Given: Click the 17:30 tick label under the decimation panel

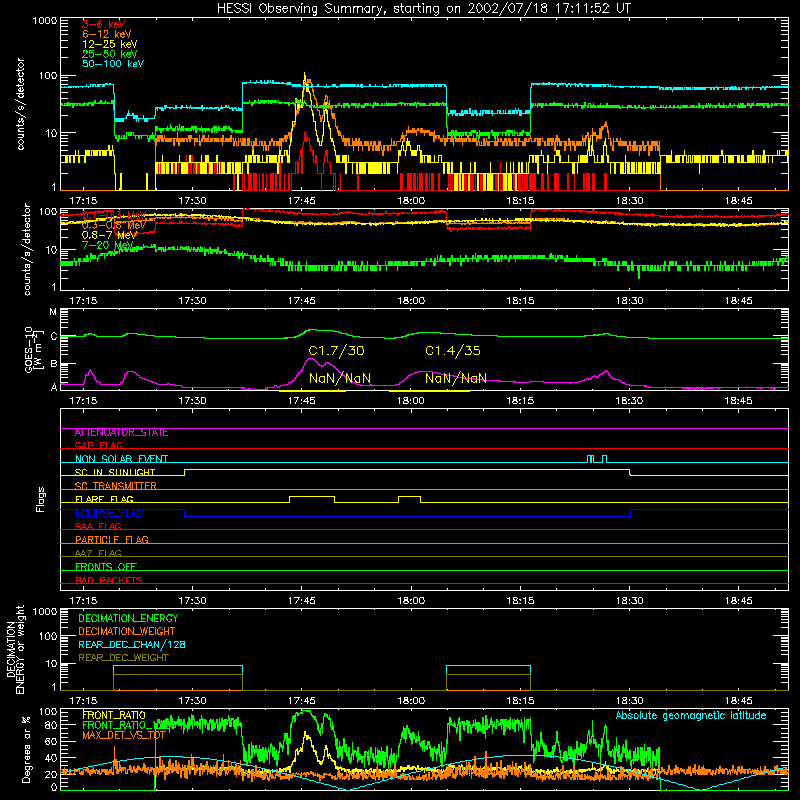Looking at the screenshot, I should tap(192, 701).
